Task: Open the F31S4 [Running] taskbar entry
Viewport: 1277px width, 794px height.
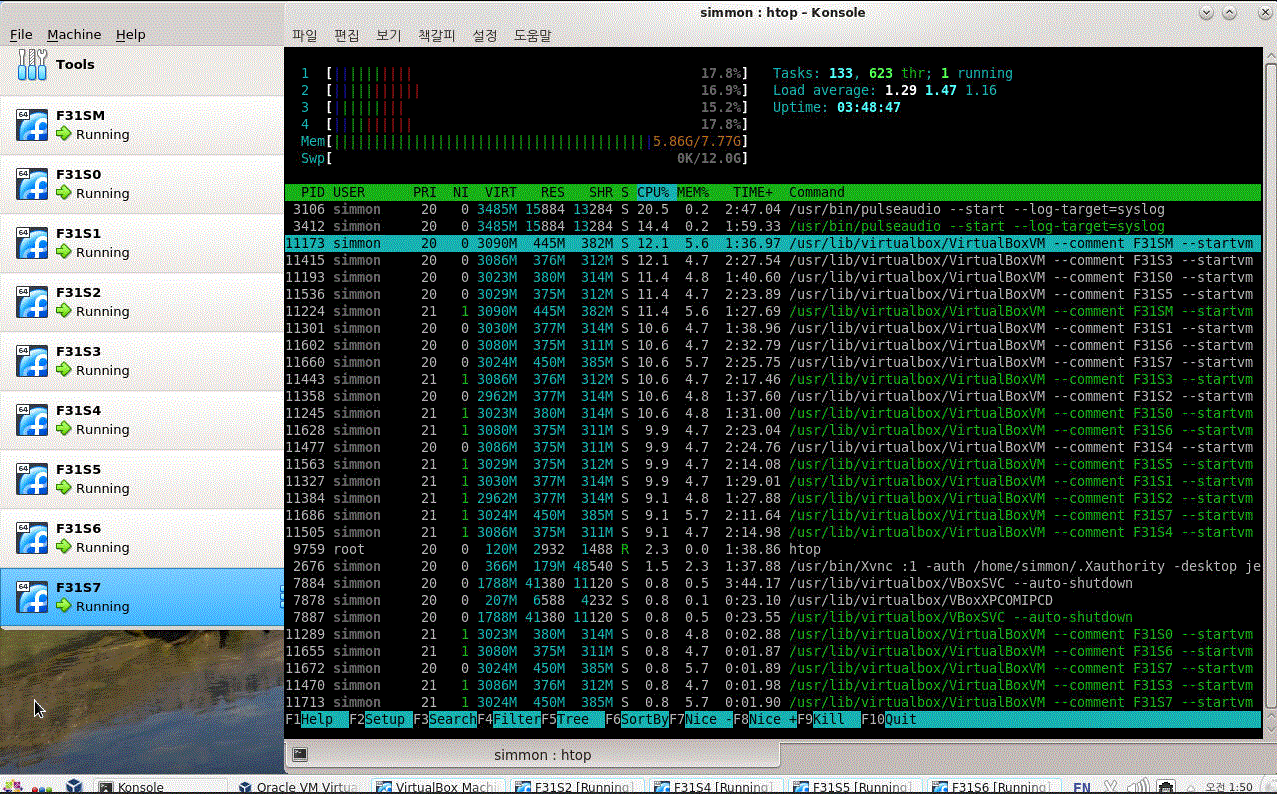Action: [x=717, y=787]
